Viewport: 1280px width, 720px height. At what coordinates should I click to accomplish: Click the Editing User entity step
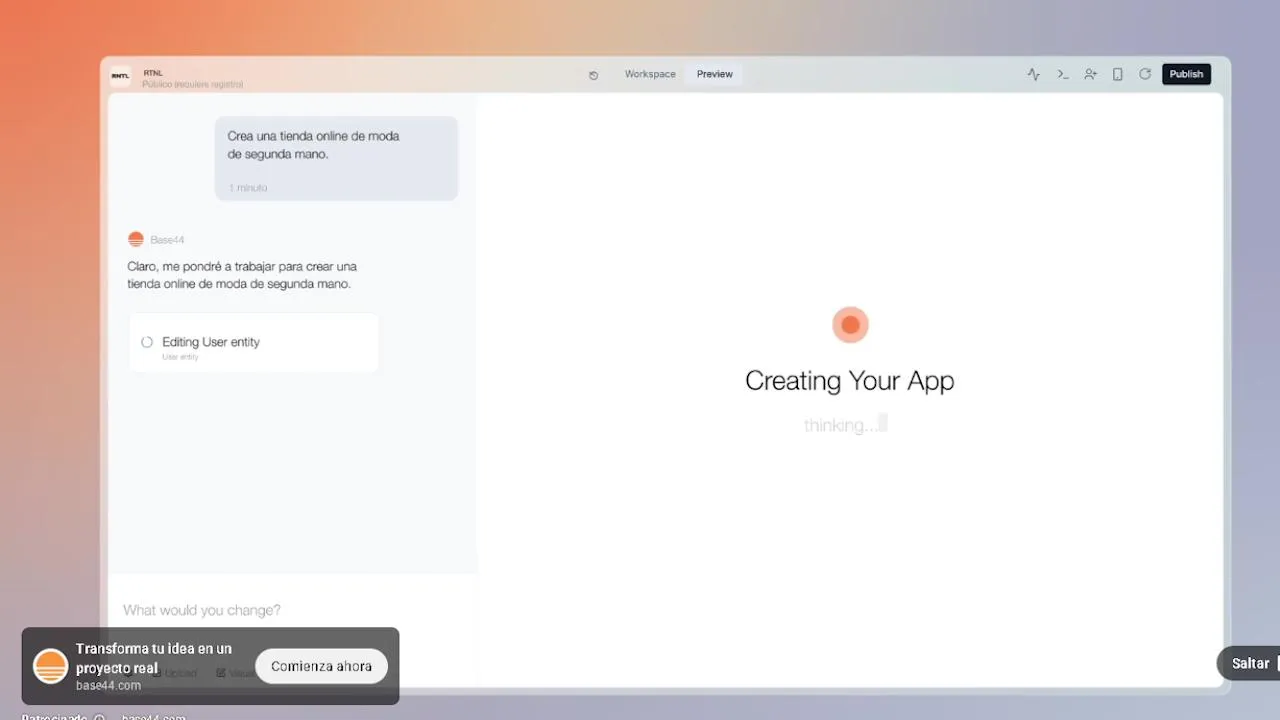[x=253, y=344]
